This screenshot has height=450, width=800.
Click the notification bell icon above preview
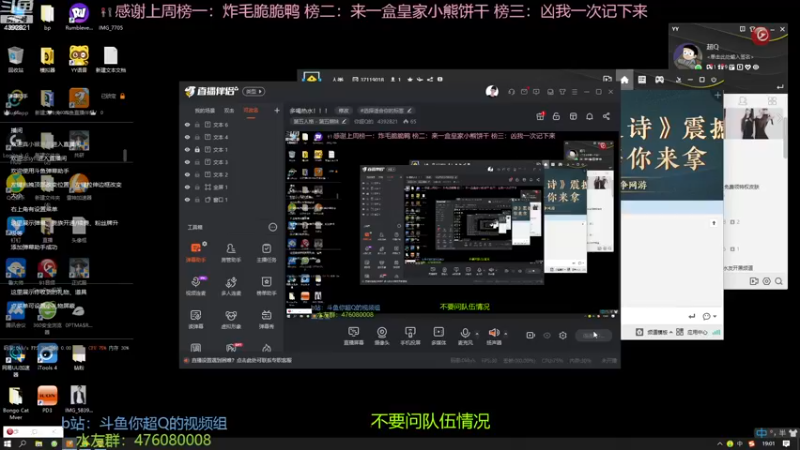[x=589, y=116]
